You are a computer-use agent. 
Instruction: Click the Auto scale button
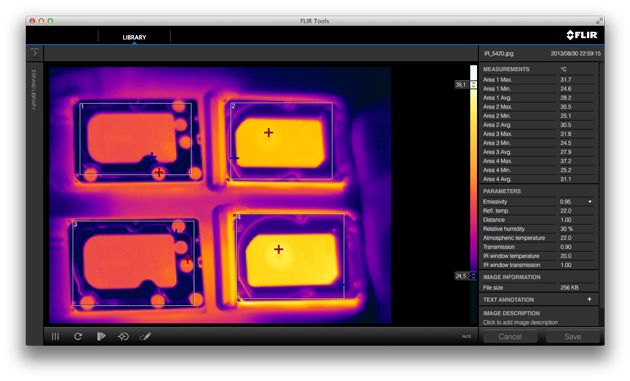coord(466,336)
